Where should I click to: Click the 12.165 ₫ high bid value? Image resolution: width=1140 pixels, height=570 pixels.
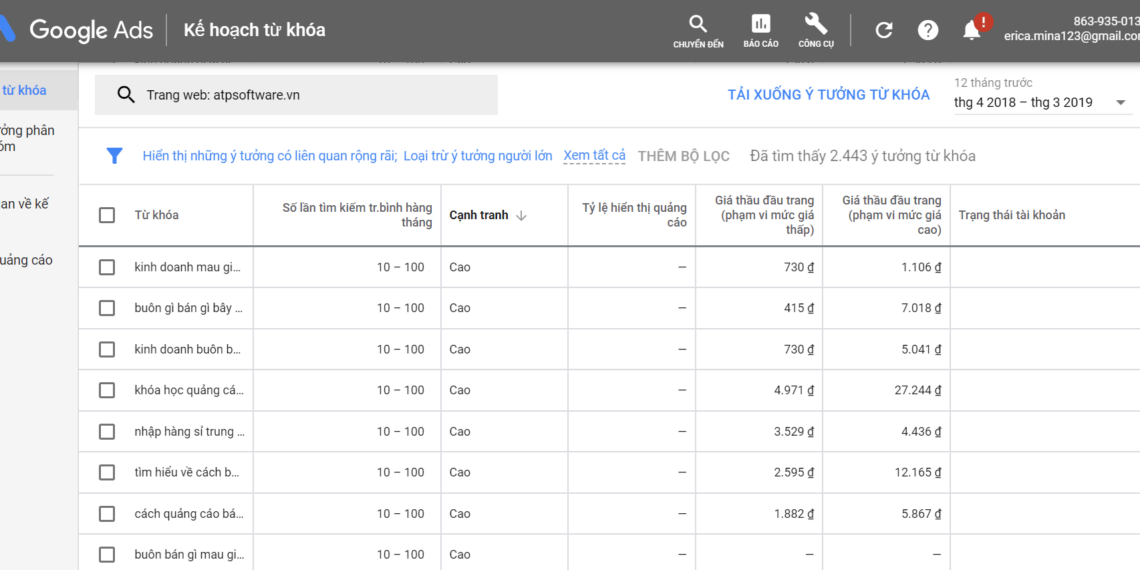coord(918,473)
